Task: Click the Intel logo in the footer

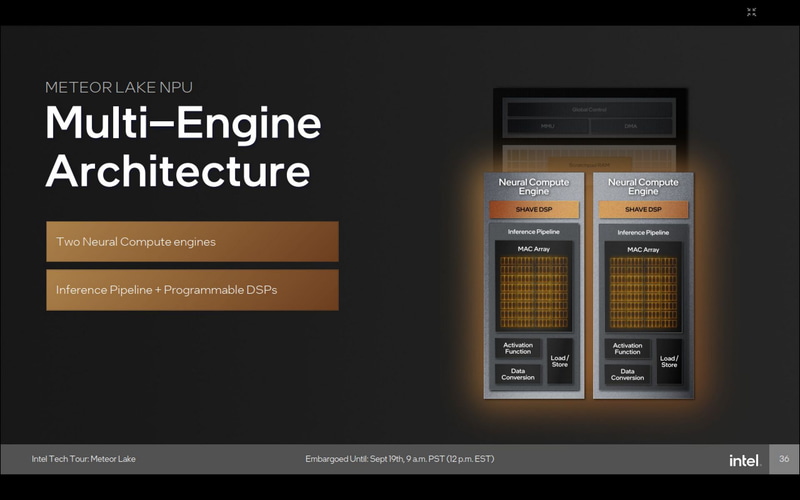Action: click(x=744, y=460)
